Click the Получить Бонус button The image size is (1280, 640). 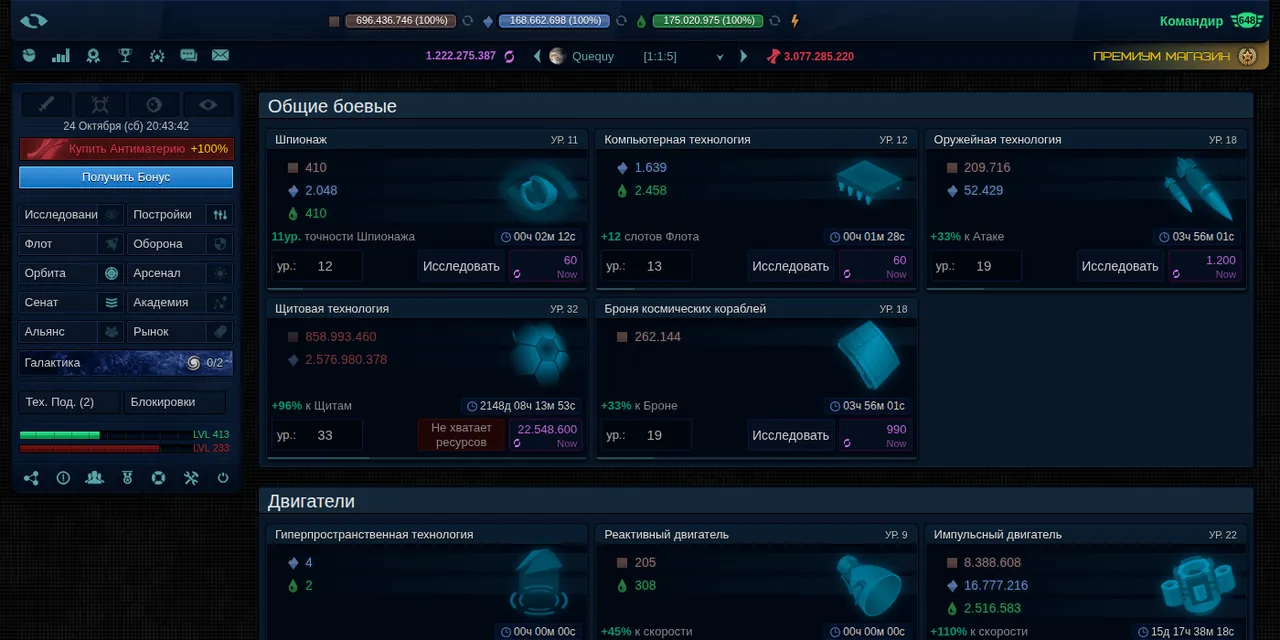click(x=126, y=177)
